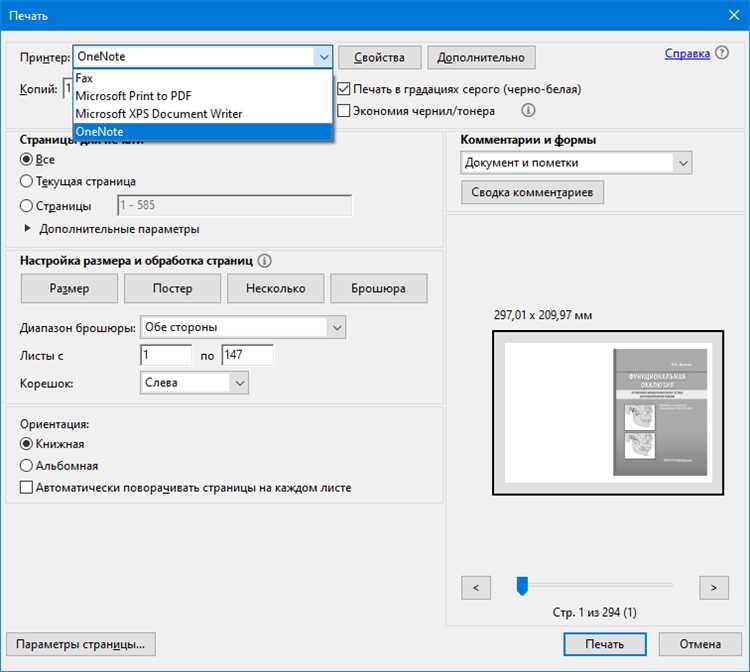The image size is (750, 672).
Task: Choose Книжная orientation
Action: (26, 444)
